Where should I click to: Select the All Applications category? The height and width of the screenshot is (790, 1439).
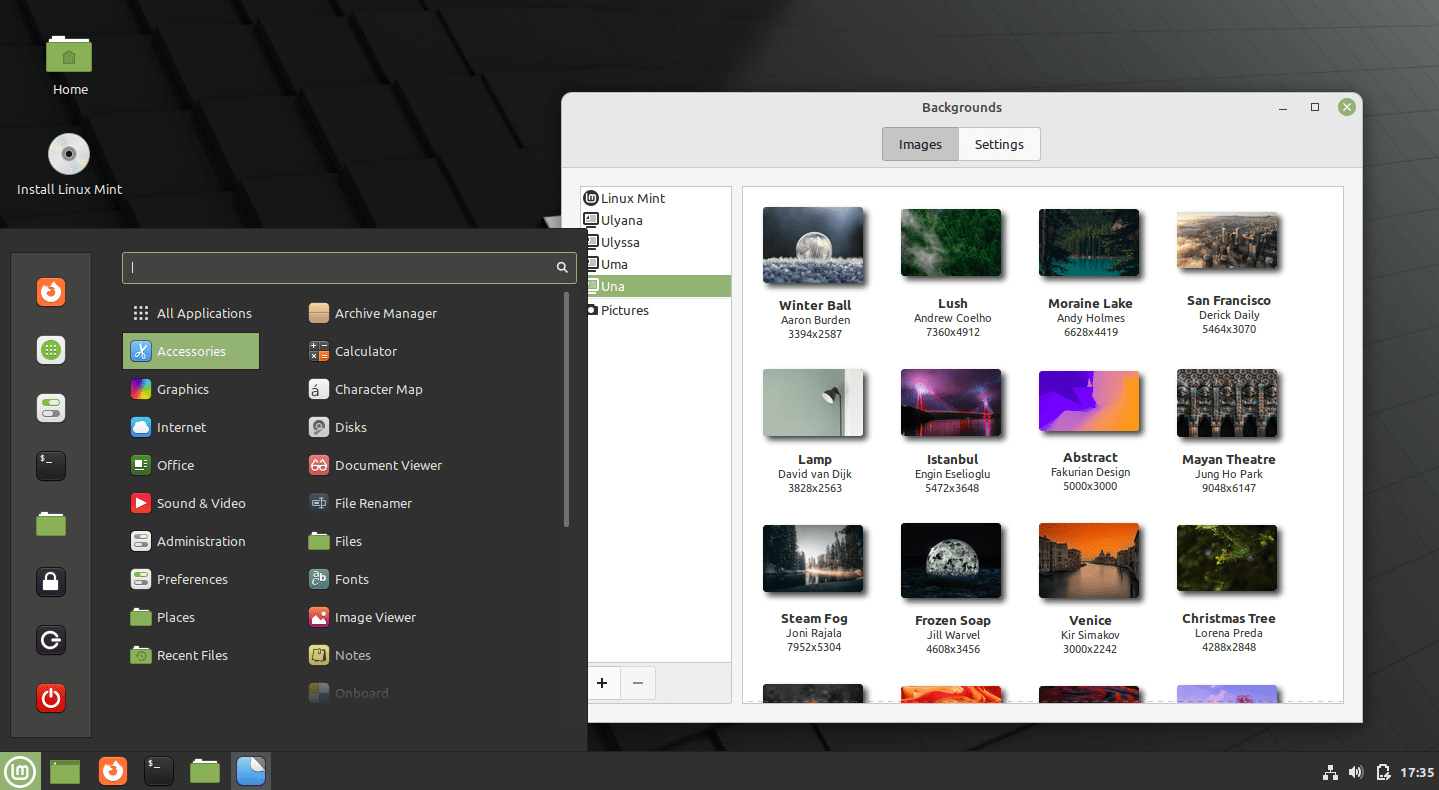191,313
